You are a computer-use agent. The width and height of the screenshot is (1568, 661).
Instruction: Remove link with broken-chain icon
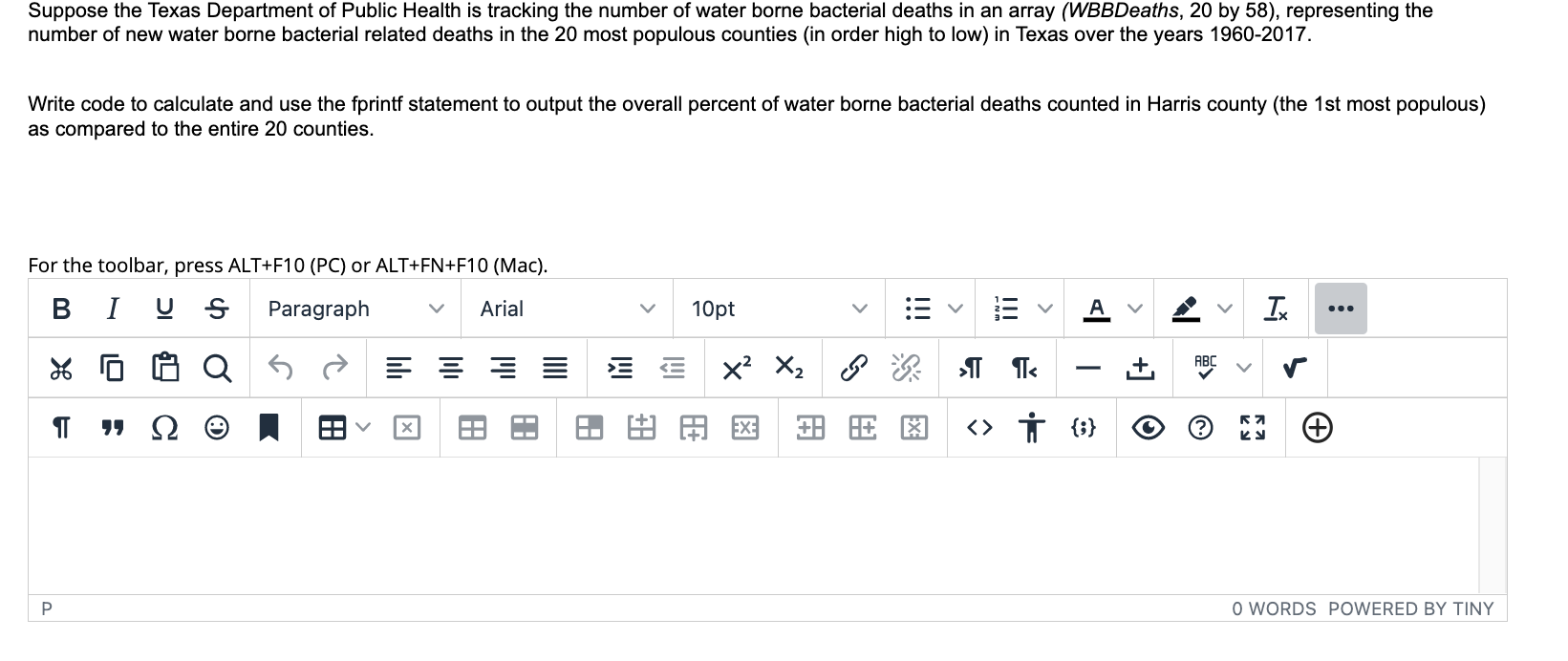pyautogui.click(x=906, y=368)
